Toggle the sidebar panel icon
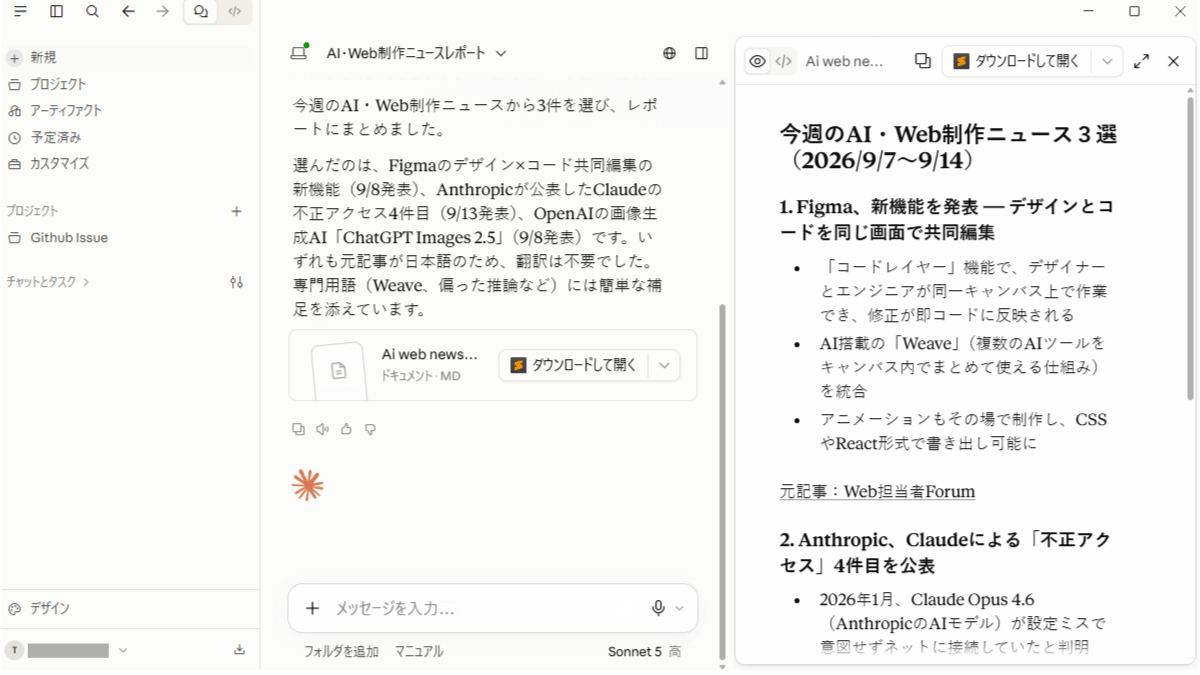The height and width of the screenshot is (675, 1200). 56,11
